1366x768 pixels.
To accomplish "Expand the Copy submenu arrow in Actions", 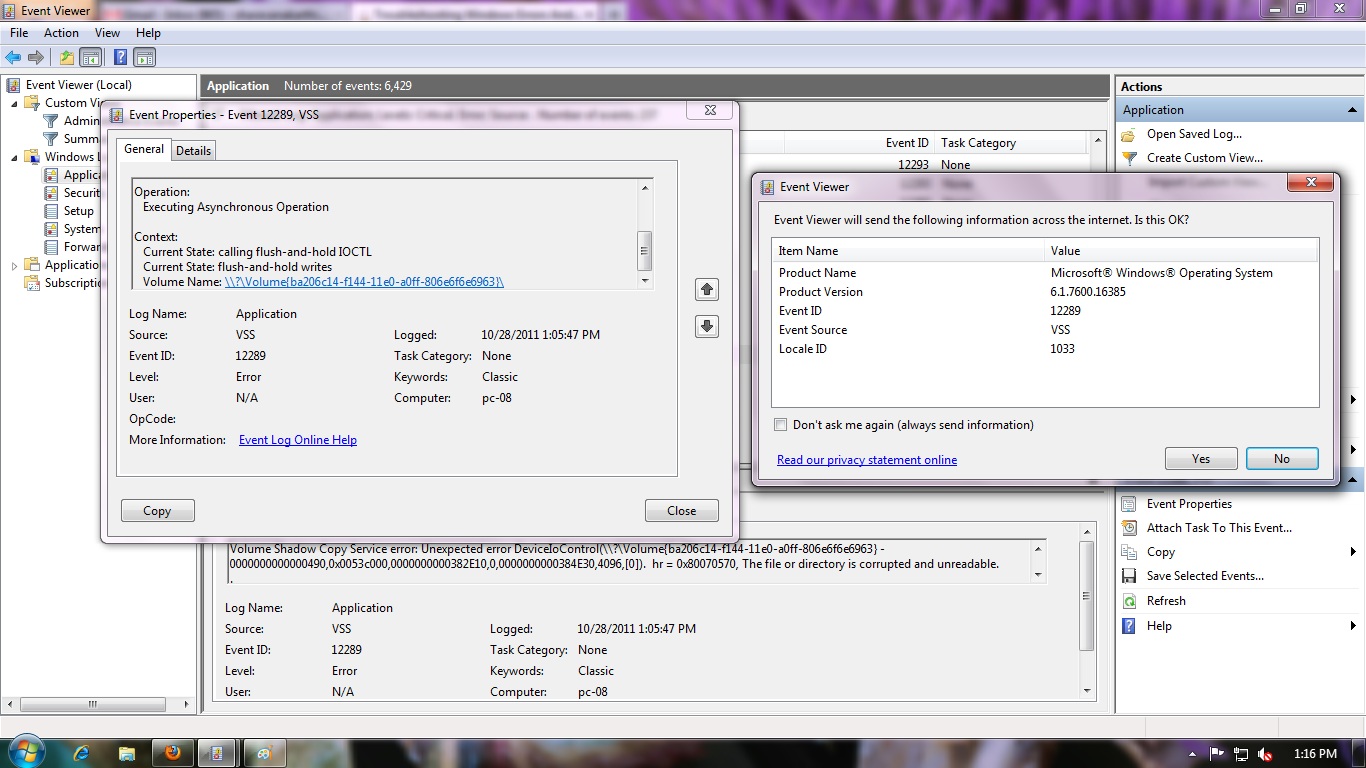I will pyautogui.click(x=1353, y=552).
